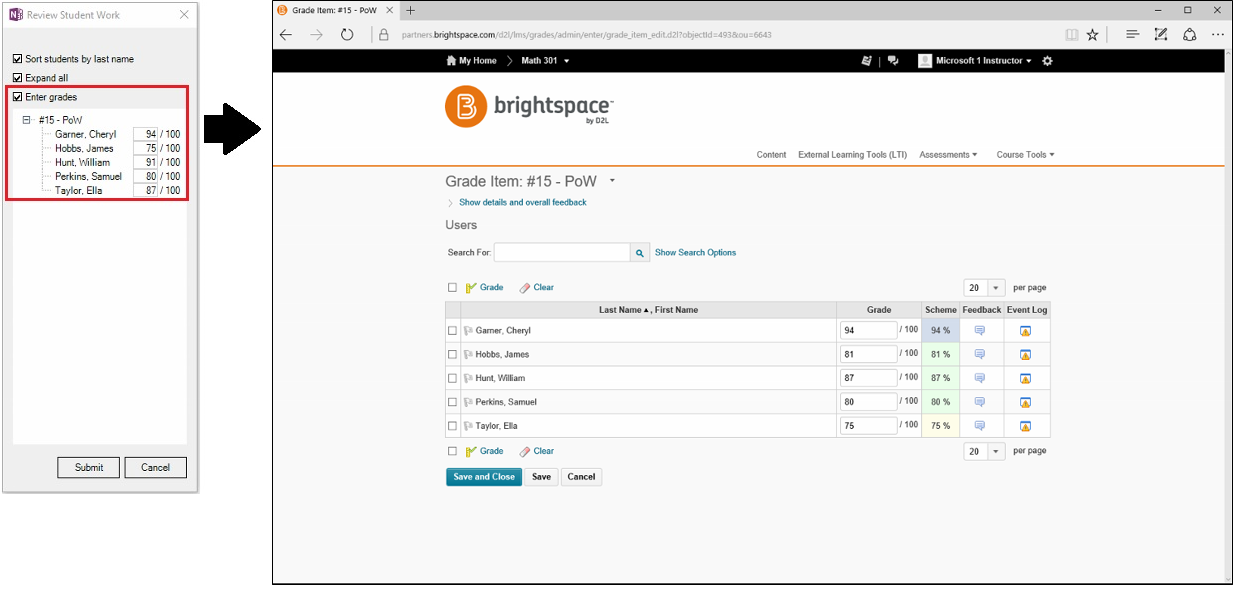Select checkbox for Perkins, Samuel row
Viewport: 1244px width, 591px height.
tap(452, 403)
